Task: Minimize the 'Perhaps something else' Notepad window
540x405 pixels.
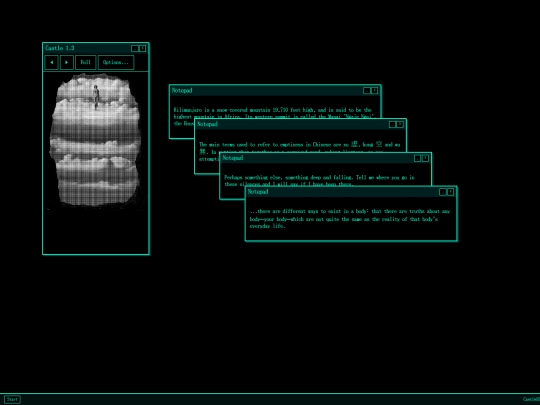Action: (x=417, y=158)
